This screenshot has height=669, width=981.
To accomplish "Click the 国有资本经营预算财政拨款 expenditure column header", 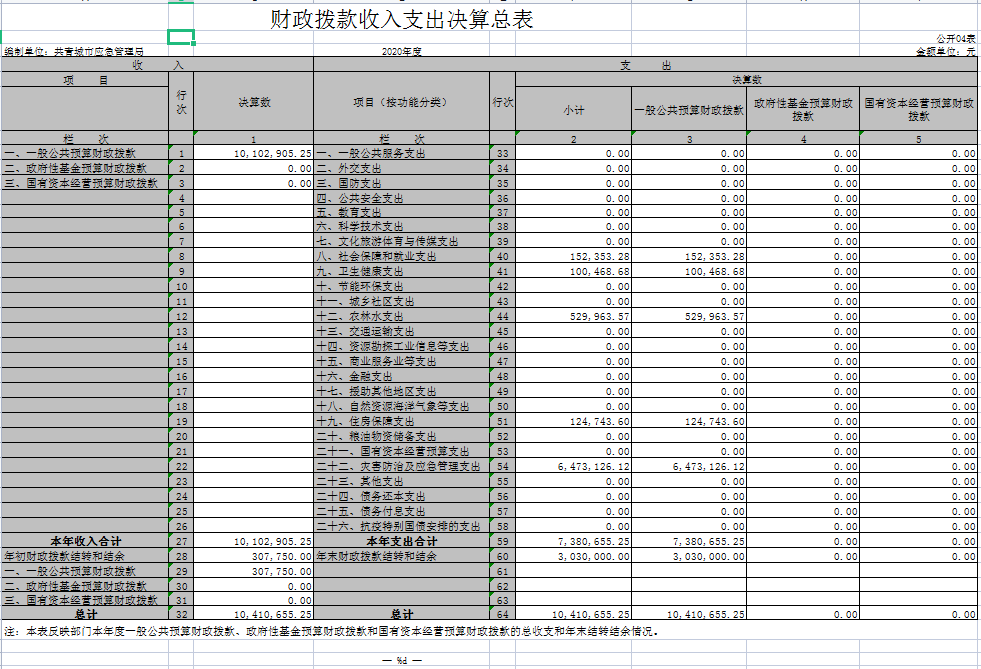I will tap(919, 109).
